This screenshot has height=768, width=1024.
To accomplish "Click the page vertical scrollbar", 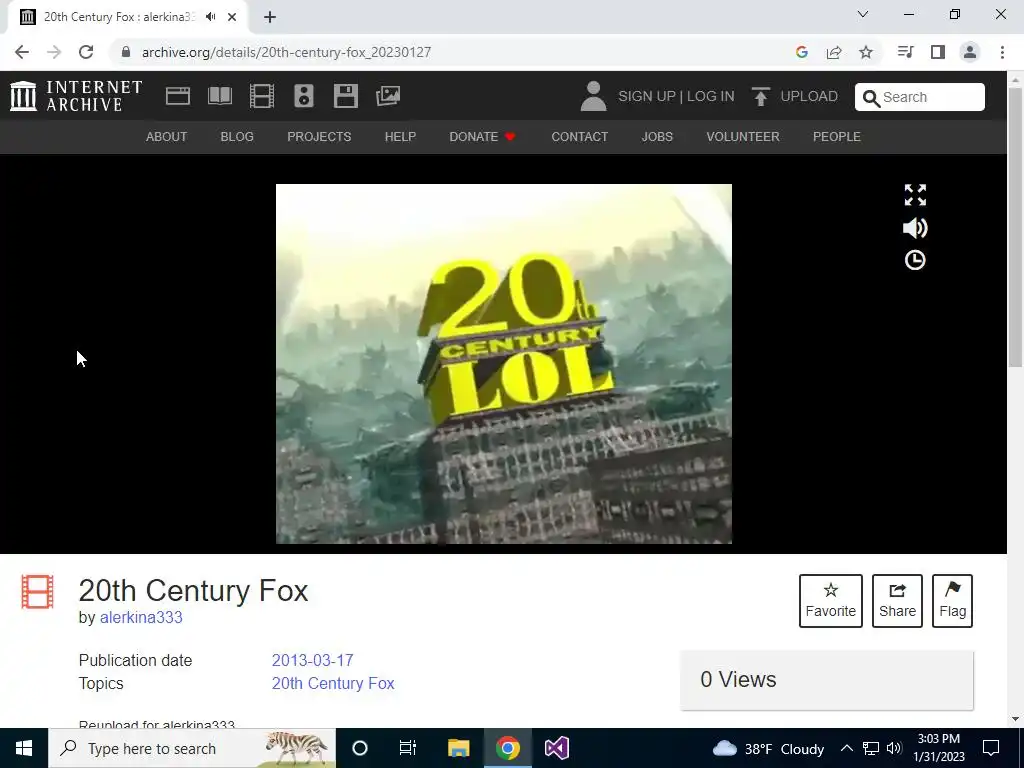I will coord(1016,227).
